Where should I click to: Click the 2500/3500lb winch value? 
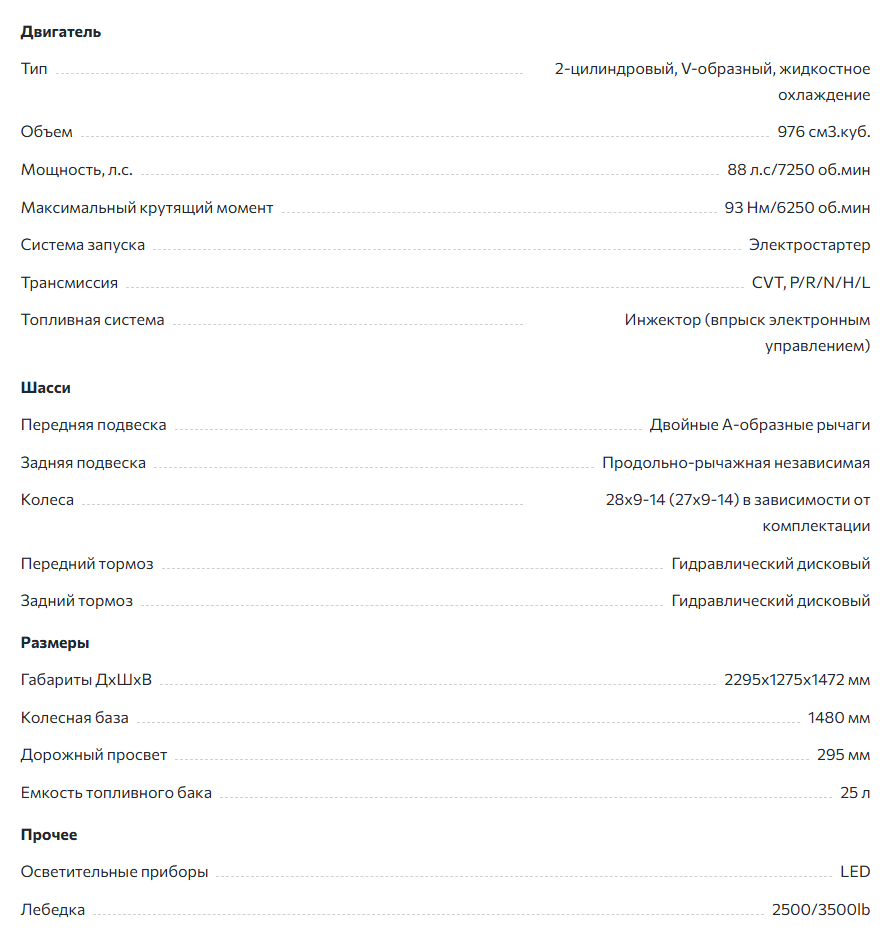click(820, 910)
